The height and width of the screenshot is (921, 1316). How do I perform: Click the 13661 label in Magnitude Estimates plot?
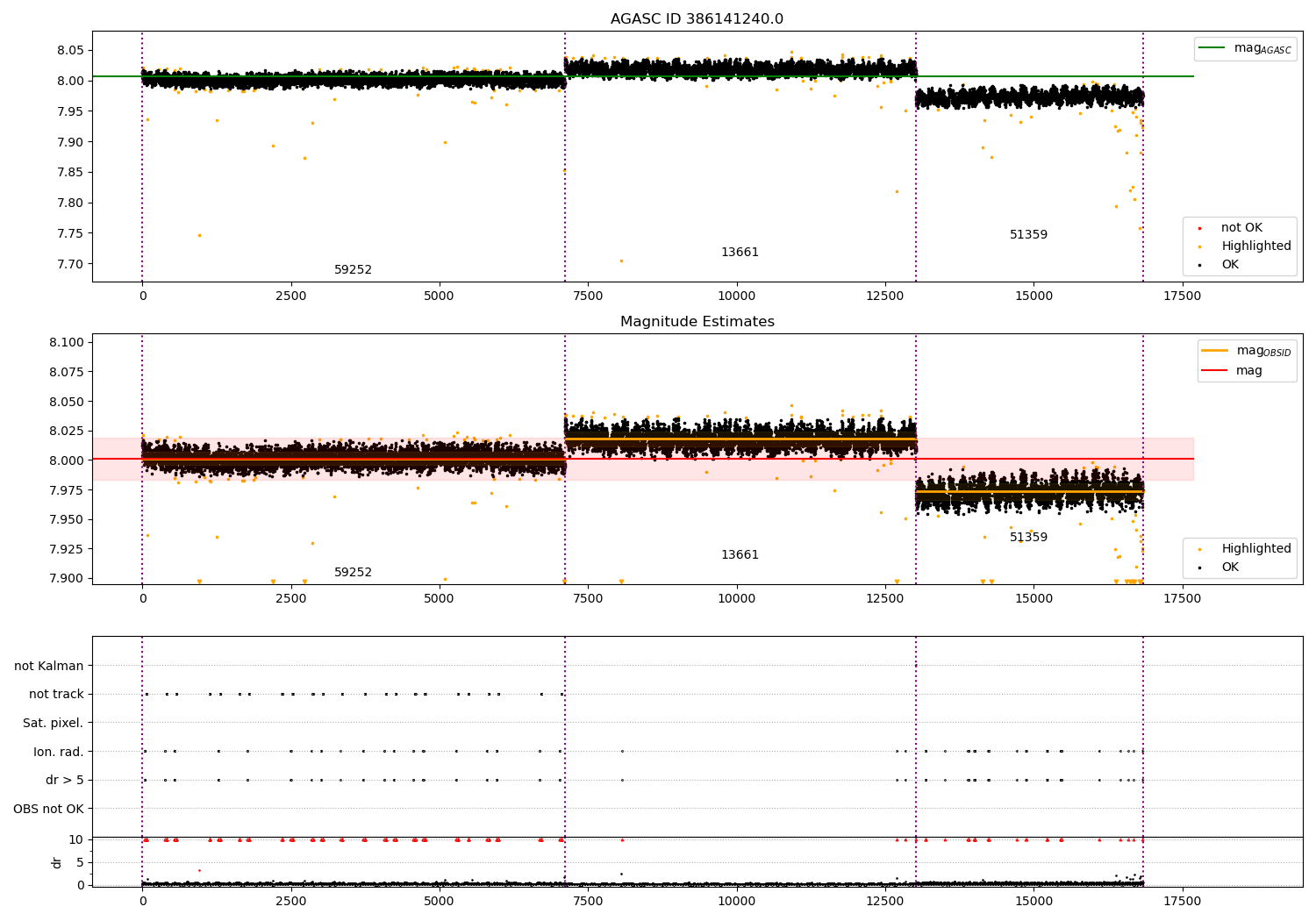(740, 555)
